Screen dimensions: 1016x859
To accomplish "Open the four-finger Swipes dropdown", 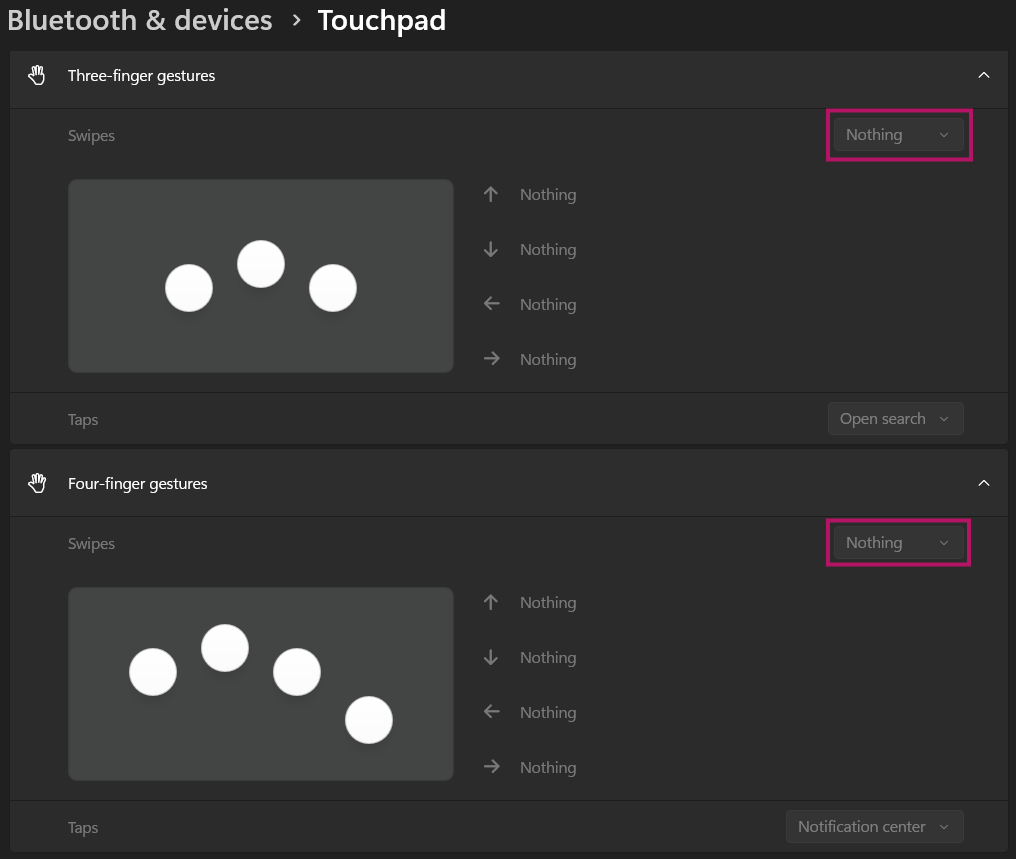I will click(898, 543).
